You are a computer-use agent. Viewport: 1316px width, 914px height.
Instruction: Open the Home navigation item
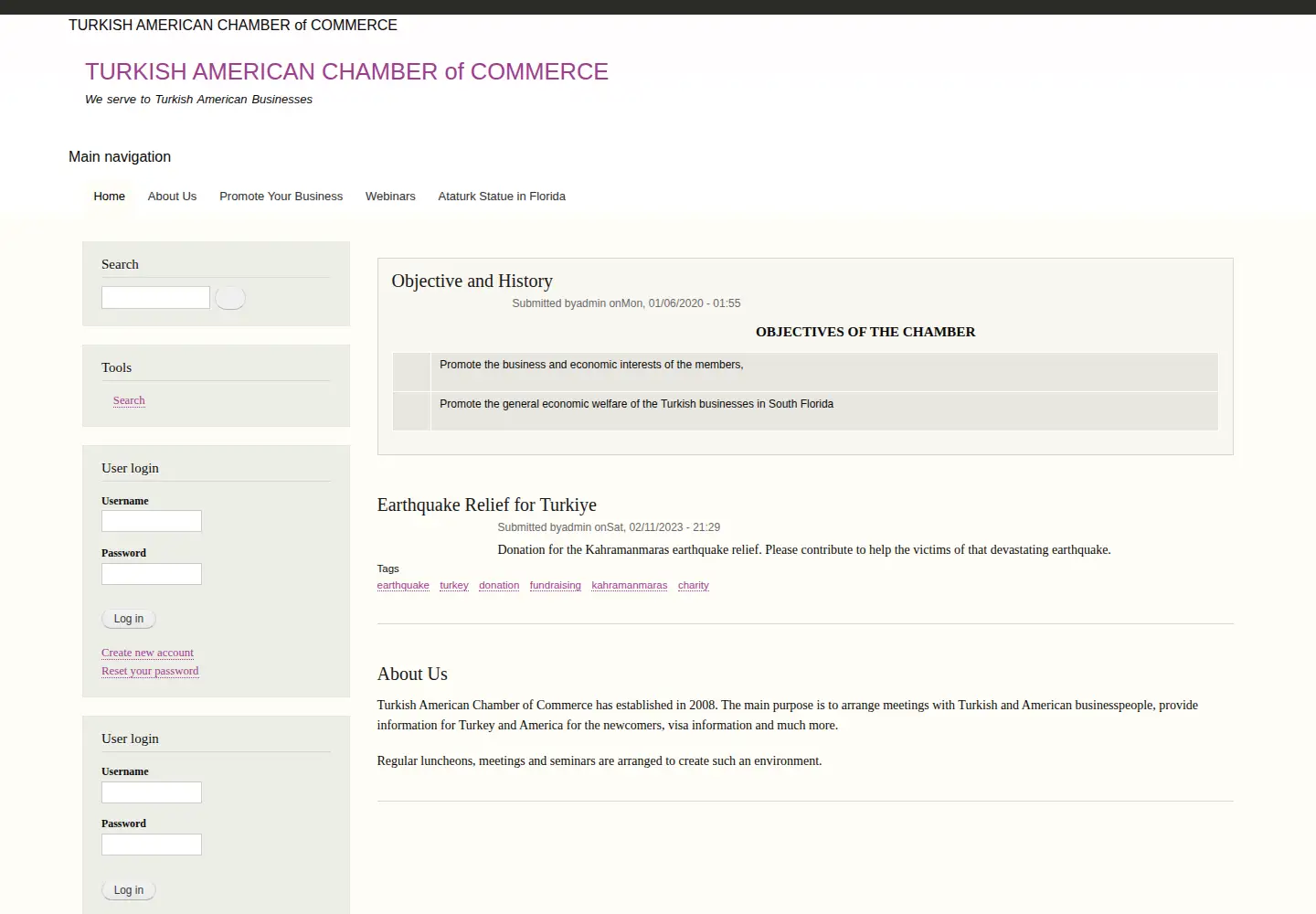(110, 197)
